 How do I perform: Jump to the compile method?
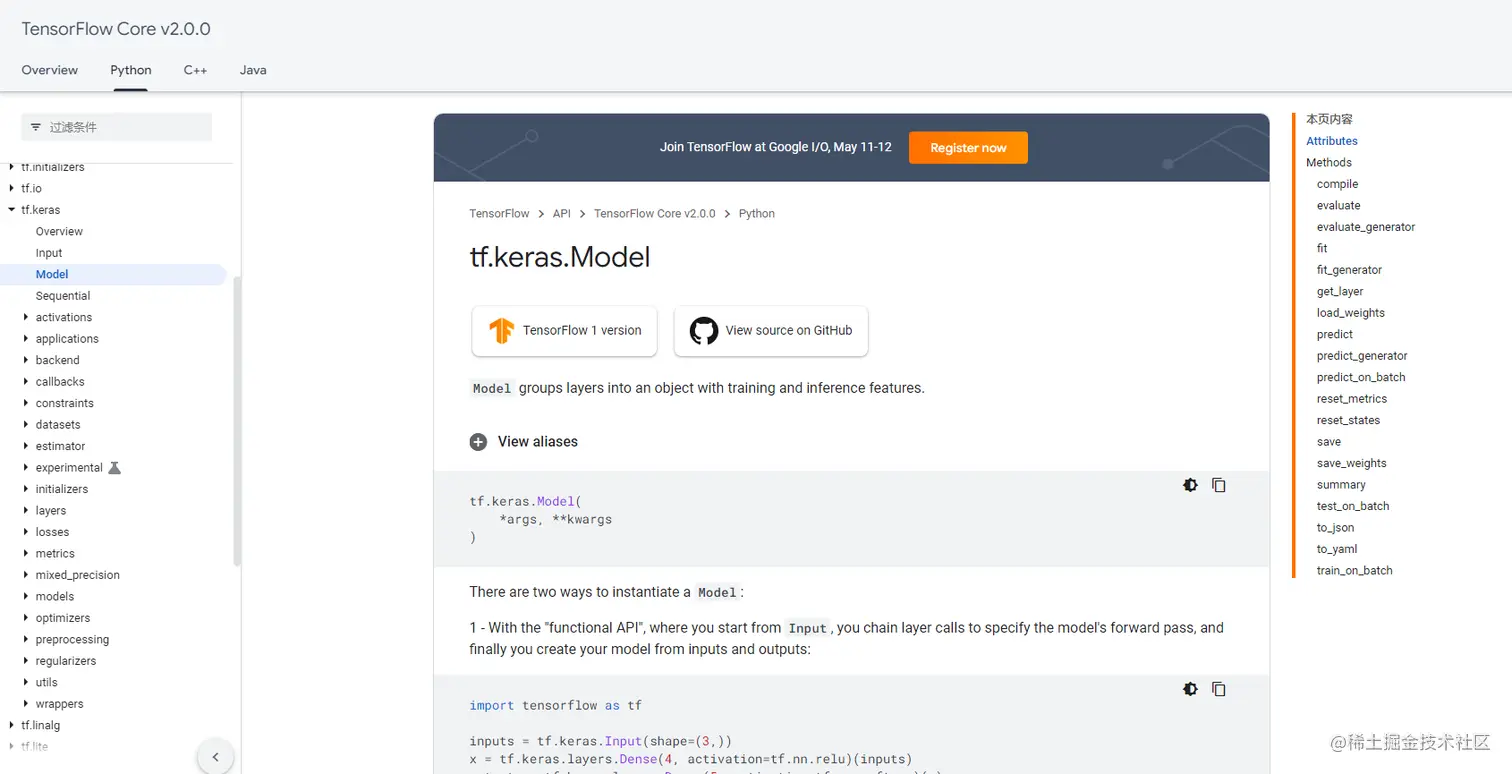click(x=1338, y=184)
